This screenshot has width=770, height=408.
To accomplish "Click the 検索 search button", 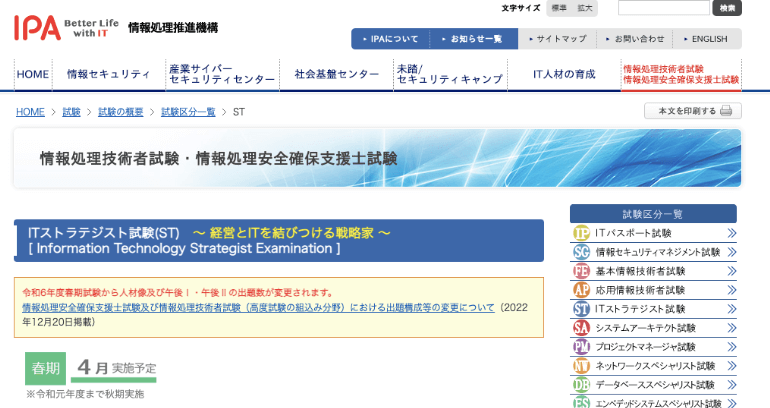I will 727,8.
